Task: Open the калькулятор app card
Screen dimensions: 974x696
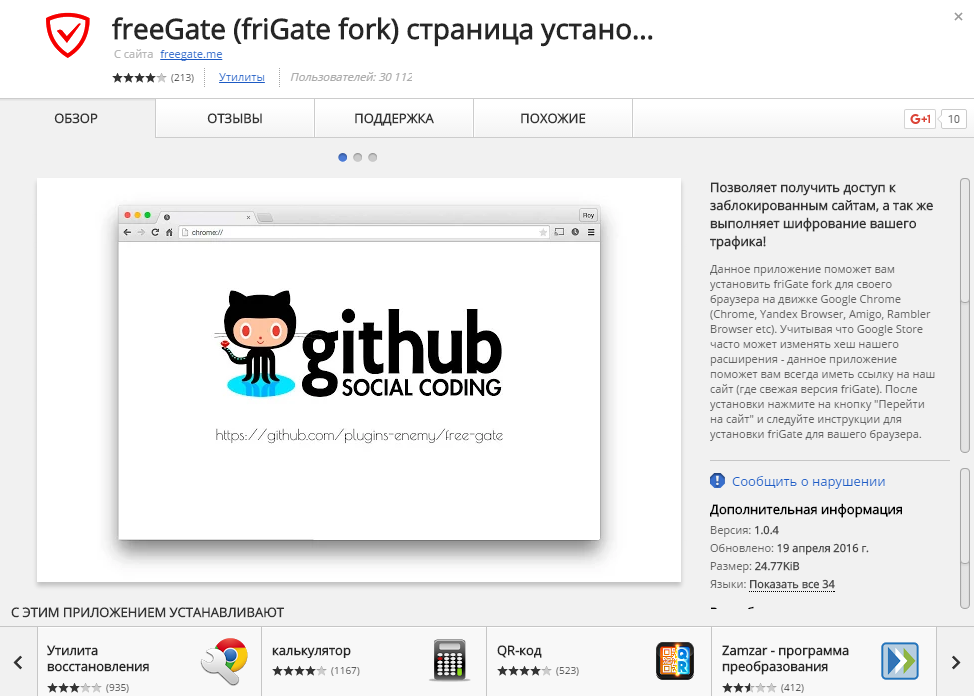Action: [x=374, y=662]
